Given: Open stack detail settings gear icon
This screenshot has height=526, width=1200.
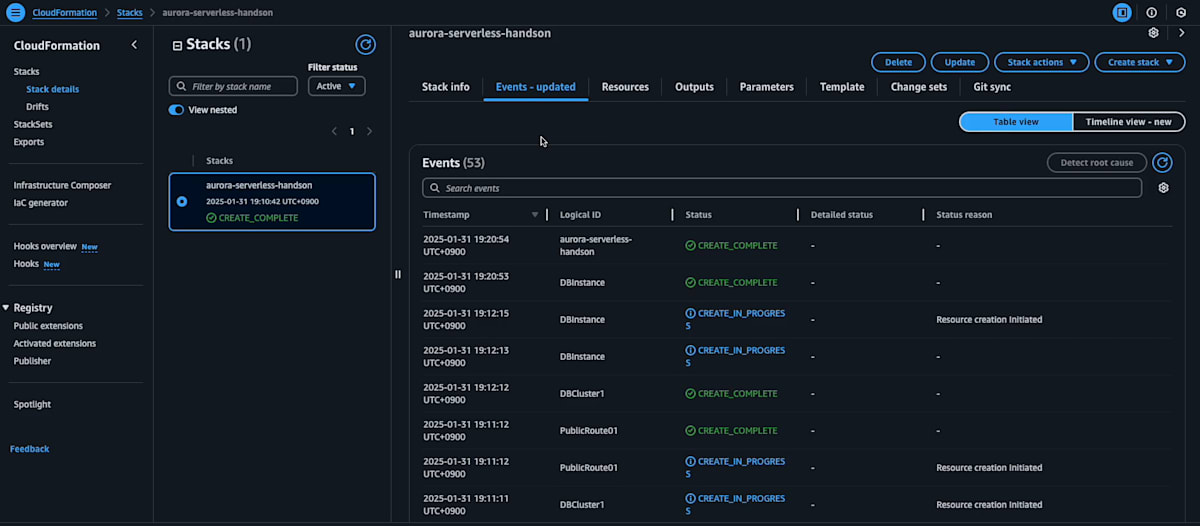Looking at the screenshot, I should coord(1153,33).
